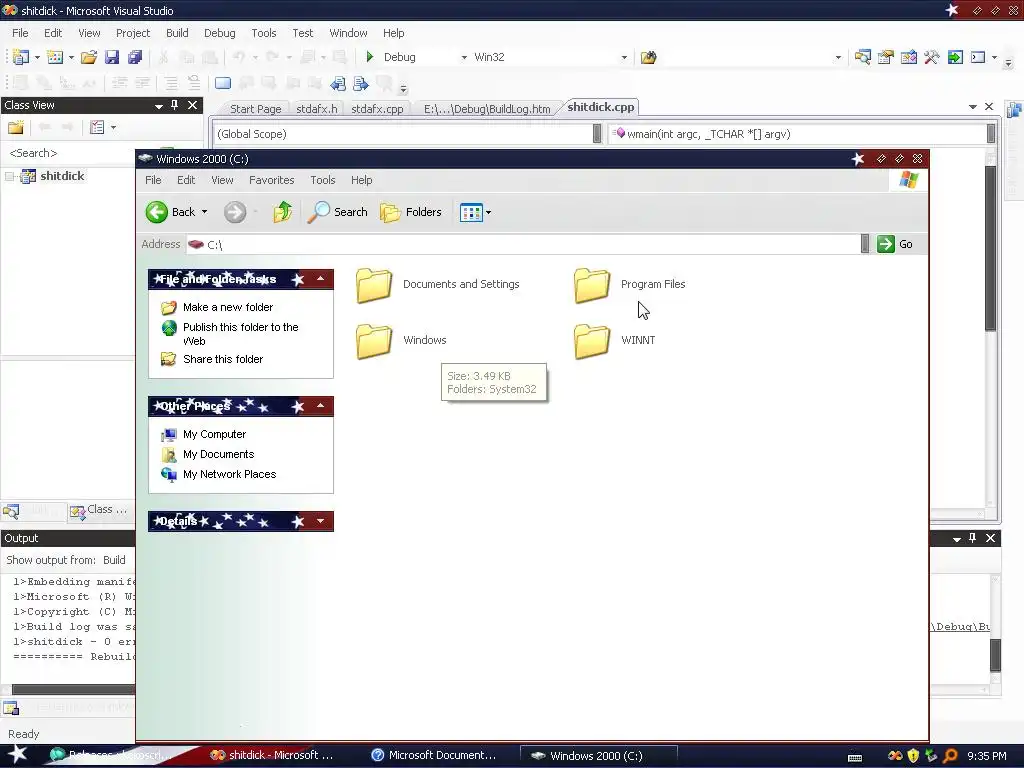
Task: Open Find combo box dropdown in toolbar
Action: click(838, 57)
